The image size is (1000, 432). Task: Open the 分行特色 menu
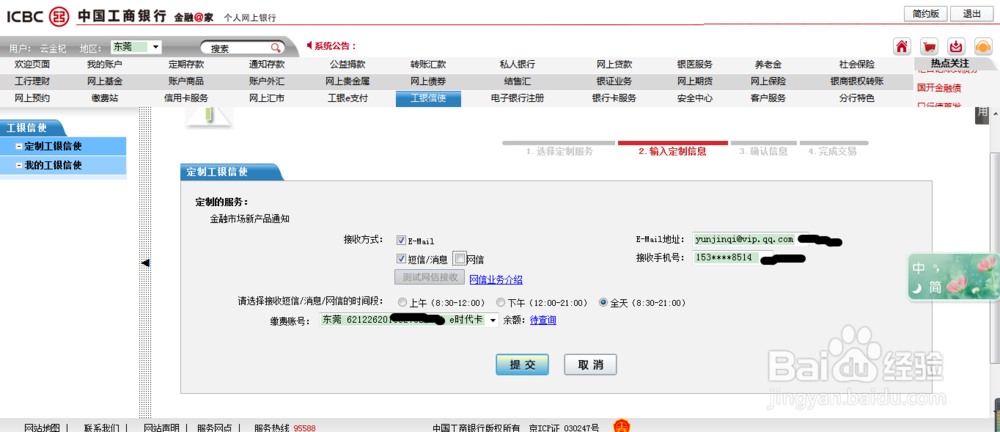(857, 98)
